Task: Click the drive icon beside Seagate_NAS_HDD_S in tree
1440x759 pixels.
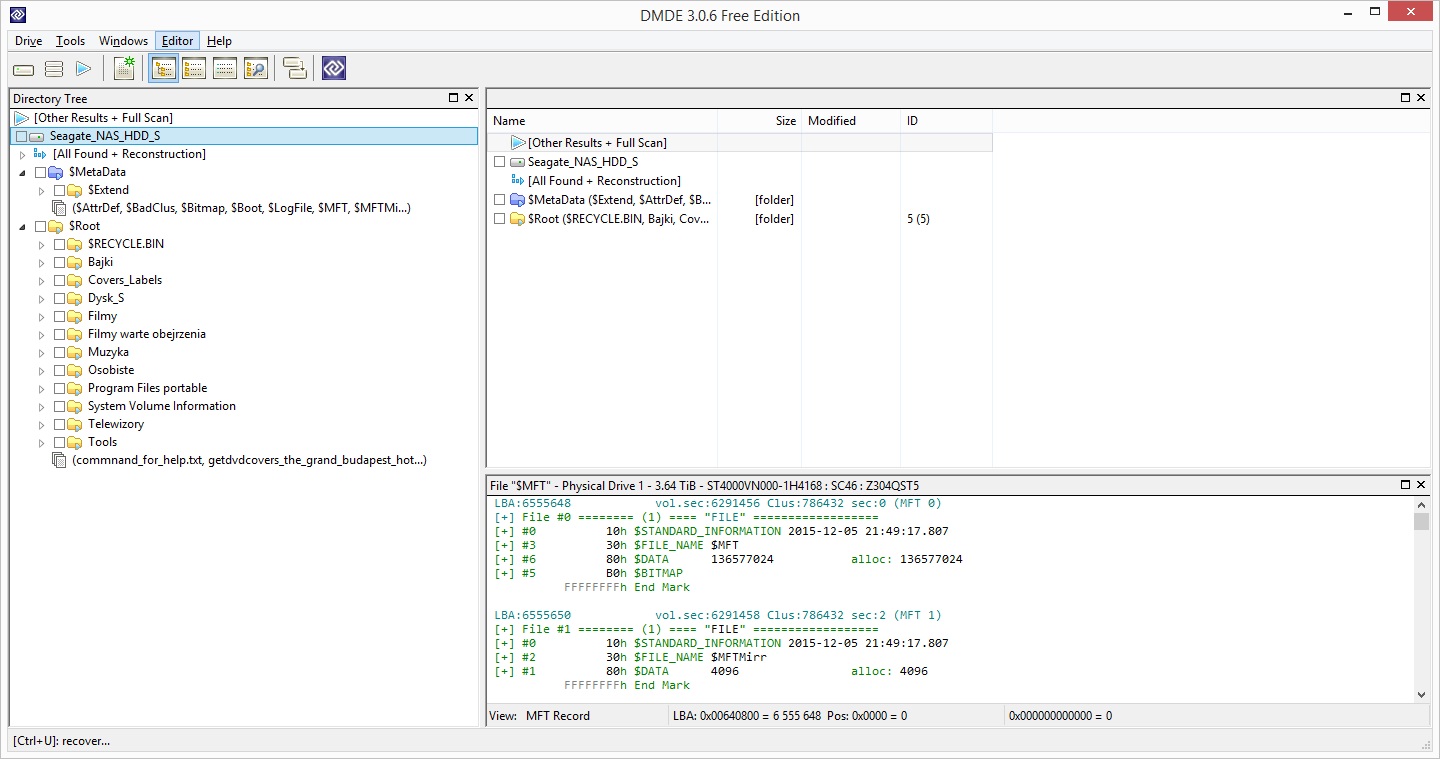Action: [37, 136]
